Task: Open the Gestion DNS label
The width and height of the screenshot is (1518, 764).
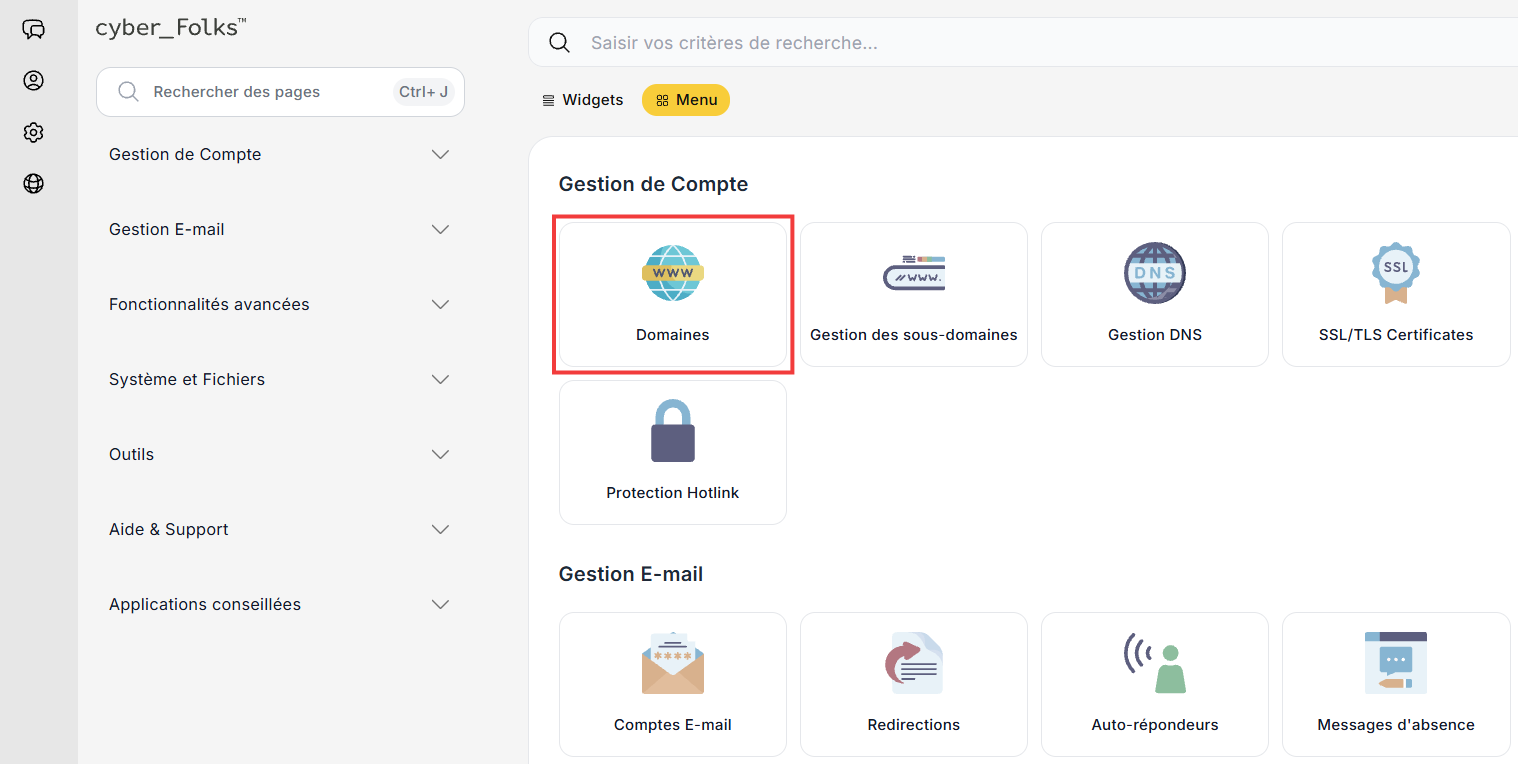Action: [x=1155, y=335]
